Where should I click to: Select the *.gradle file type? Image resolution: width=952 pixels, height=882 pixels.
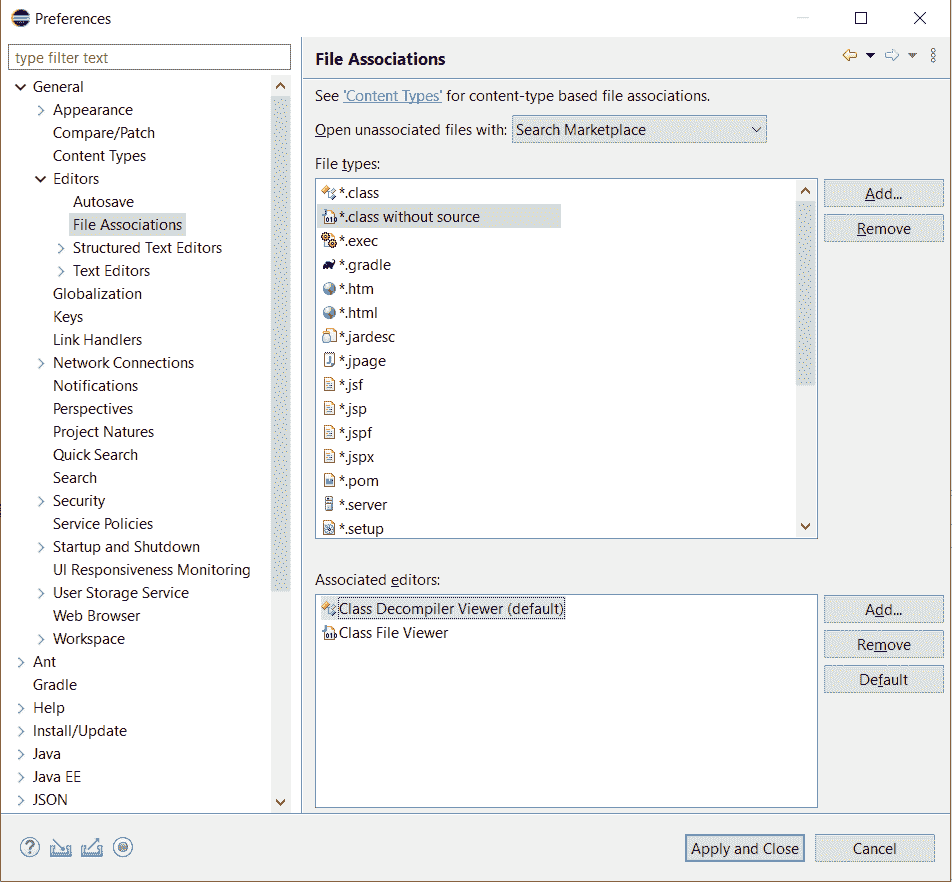click(364, 265)
